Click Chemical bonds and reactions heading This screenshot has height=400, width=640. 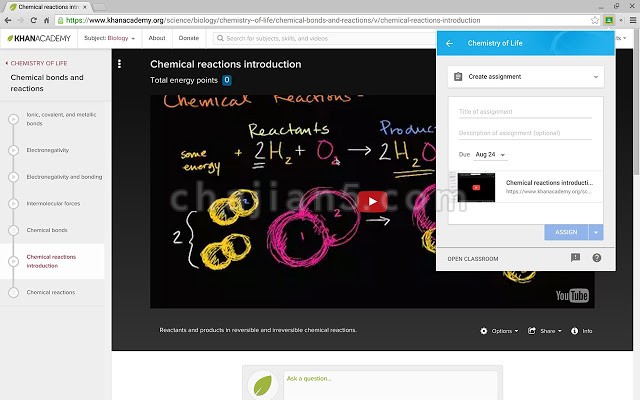pyautogui.click(x=47, y=83)
